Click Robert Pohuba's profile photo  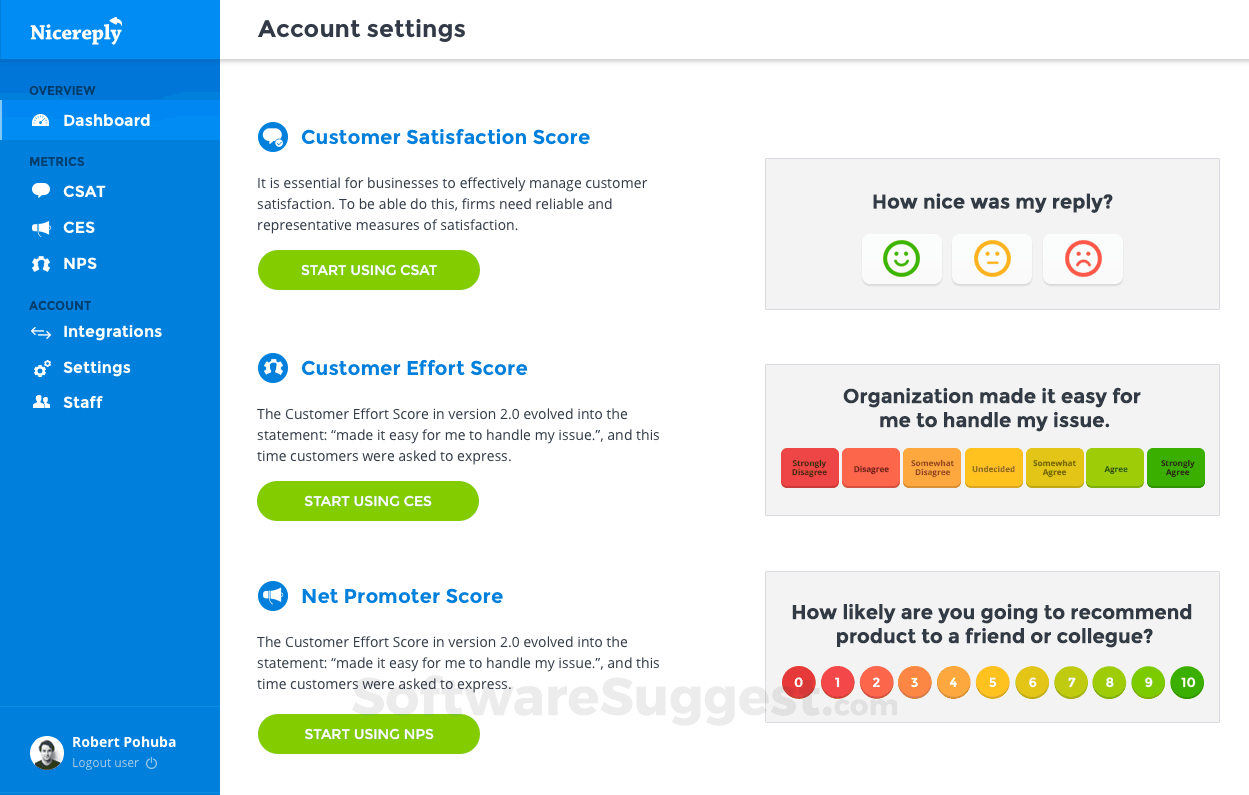tap(47, 752)
